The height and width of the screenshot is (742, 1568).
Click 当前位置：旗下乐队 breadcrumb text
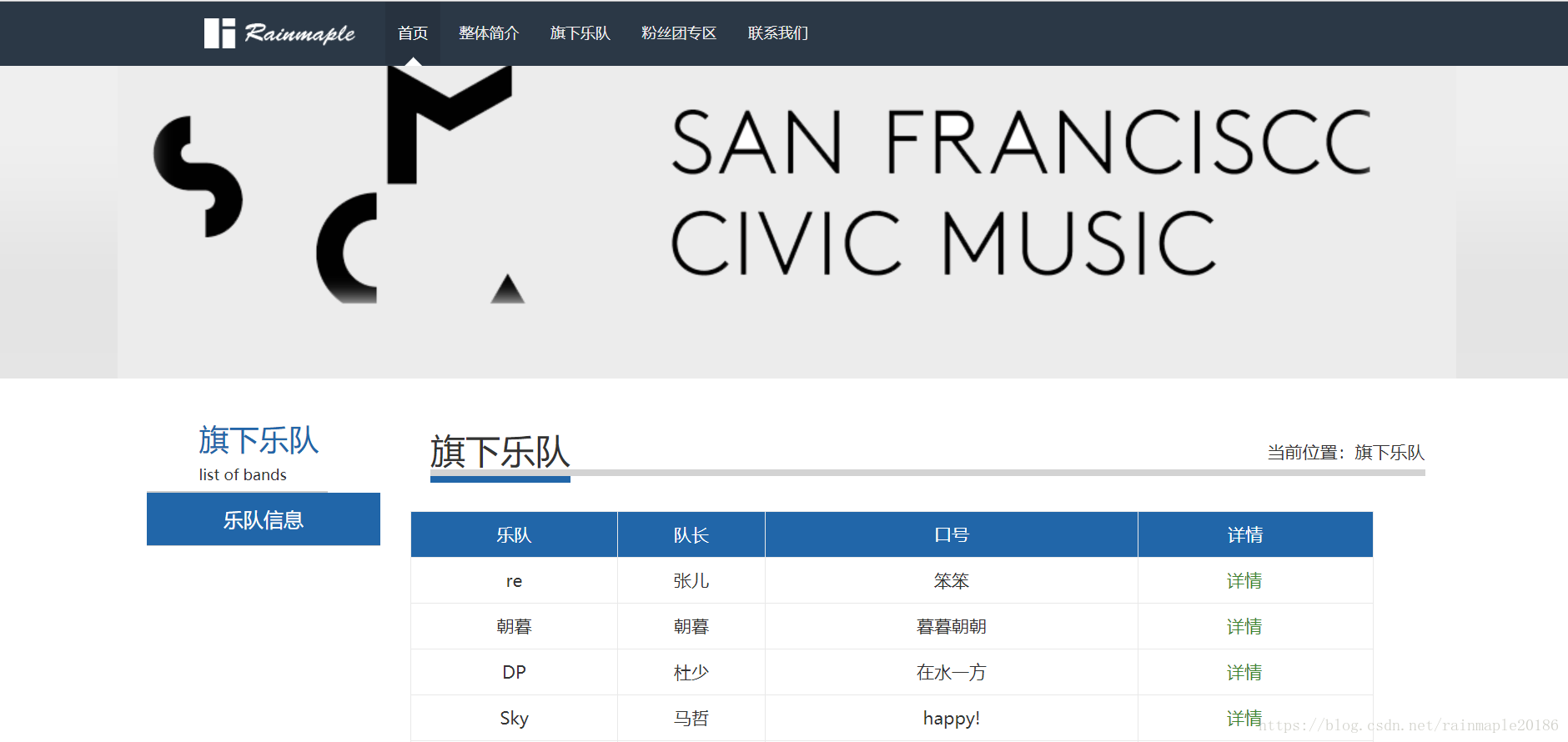[1345, 452]
